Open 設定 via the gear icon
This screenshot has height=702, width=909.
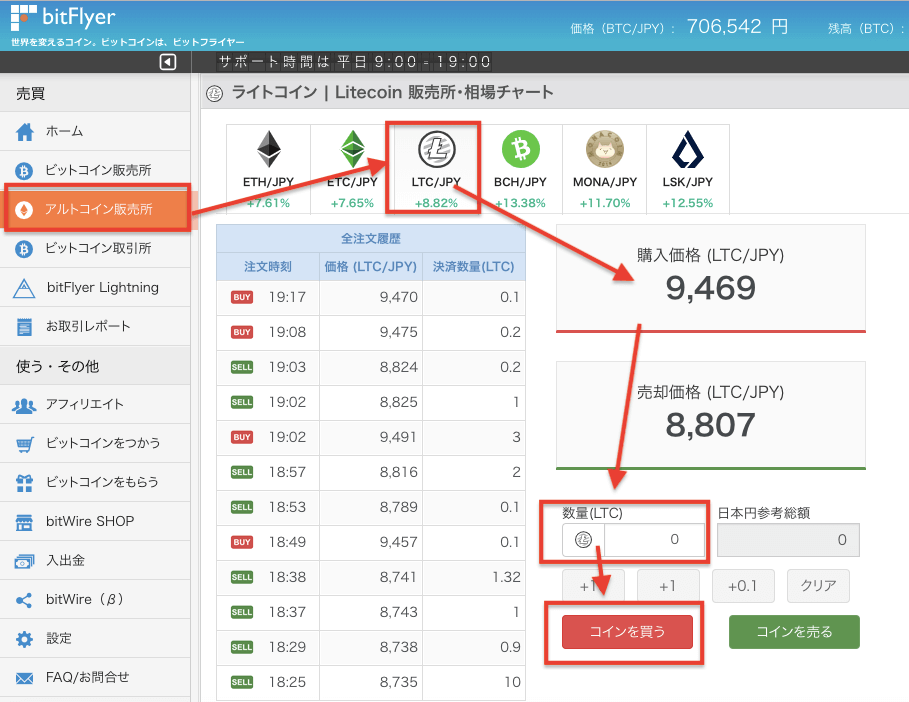tap(24, 639)
